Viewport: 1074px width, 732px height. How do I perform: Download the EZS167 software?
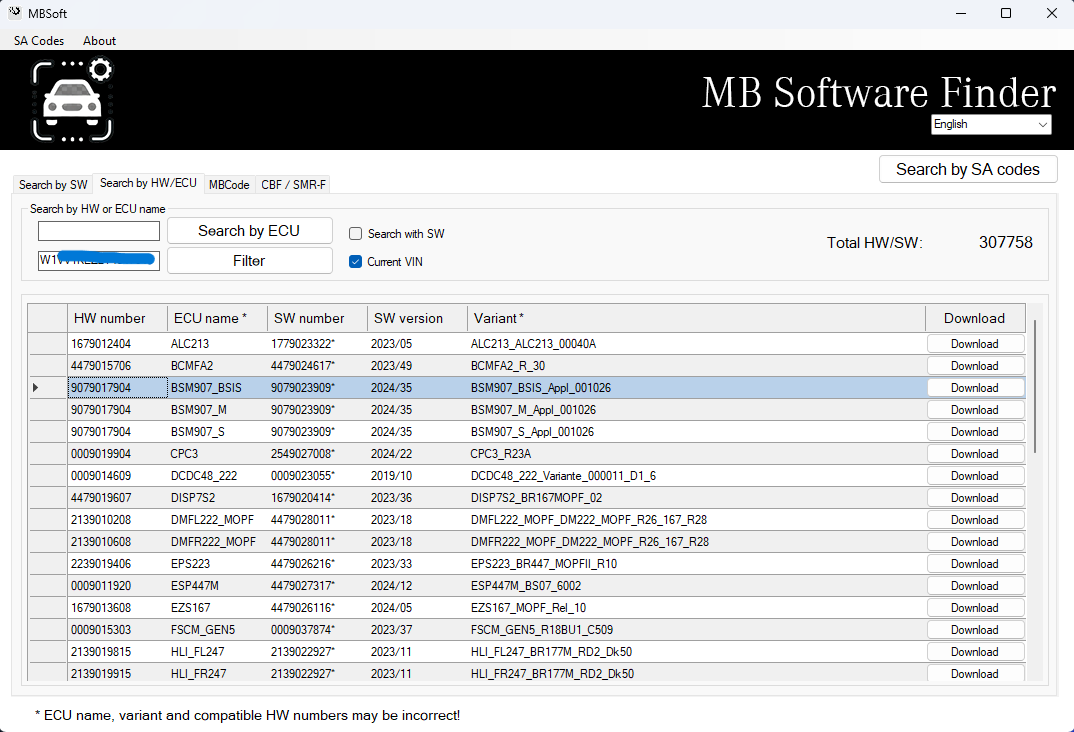[975, 607]
